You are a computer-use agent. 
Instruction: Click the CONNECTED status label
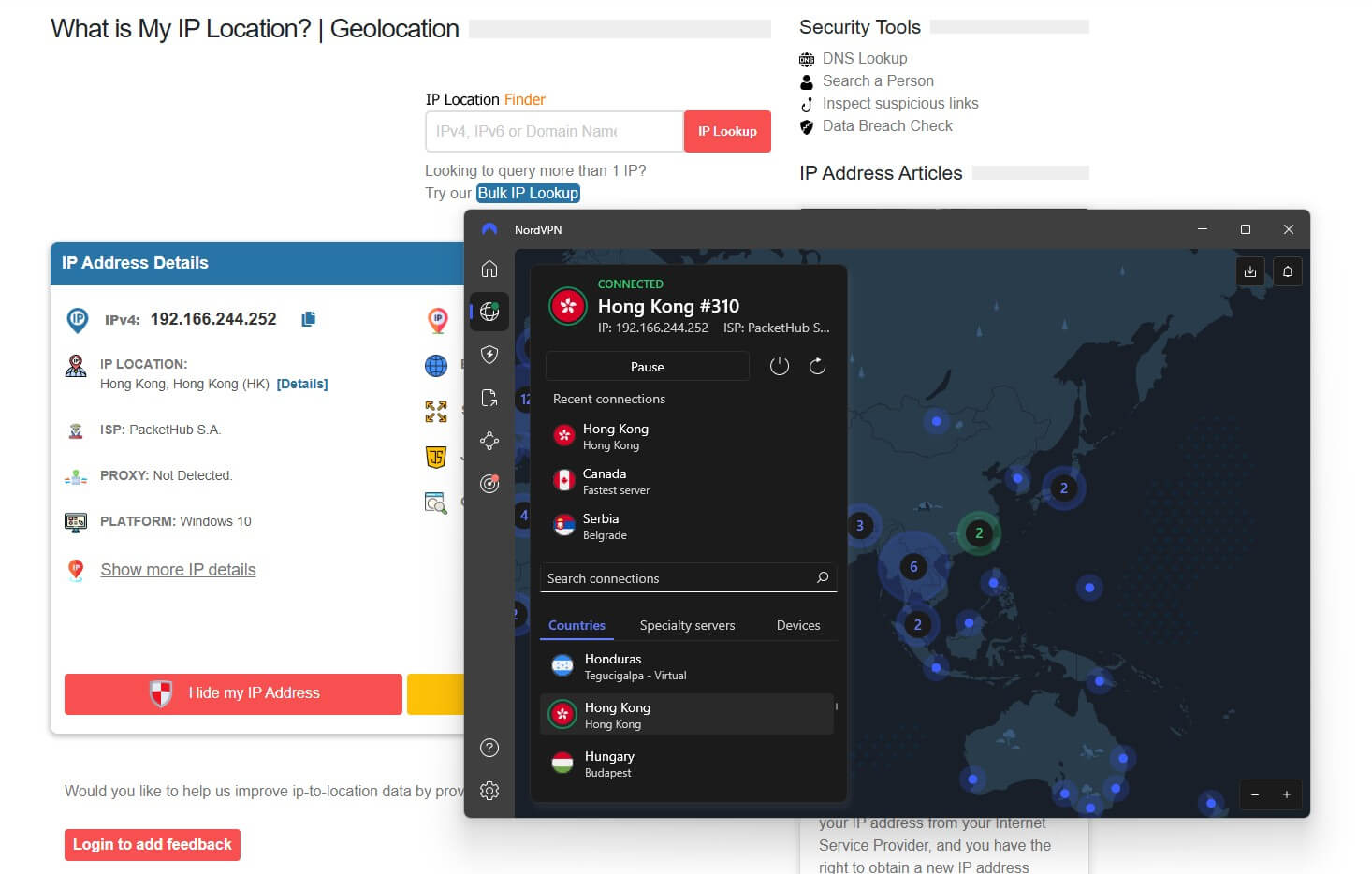631,284
